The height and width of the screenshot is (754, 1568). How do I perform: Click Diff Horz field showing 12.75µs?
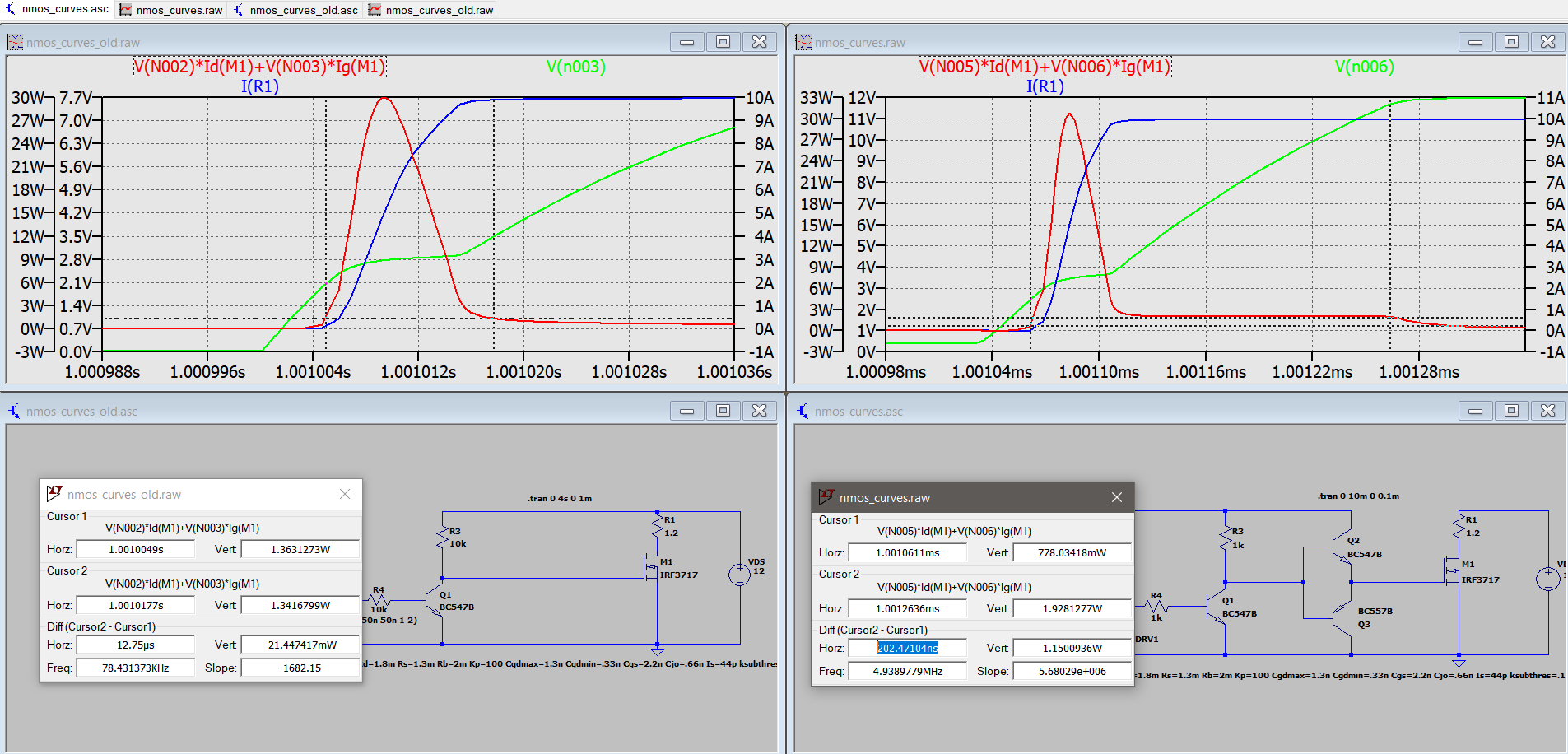[x=136, y=645]
